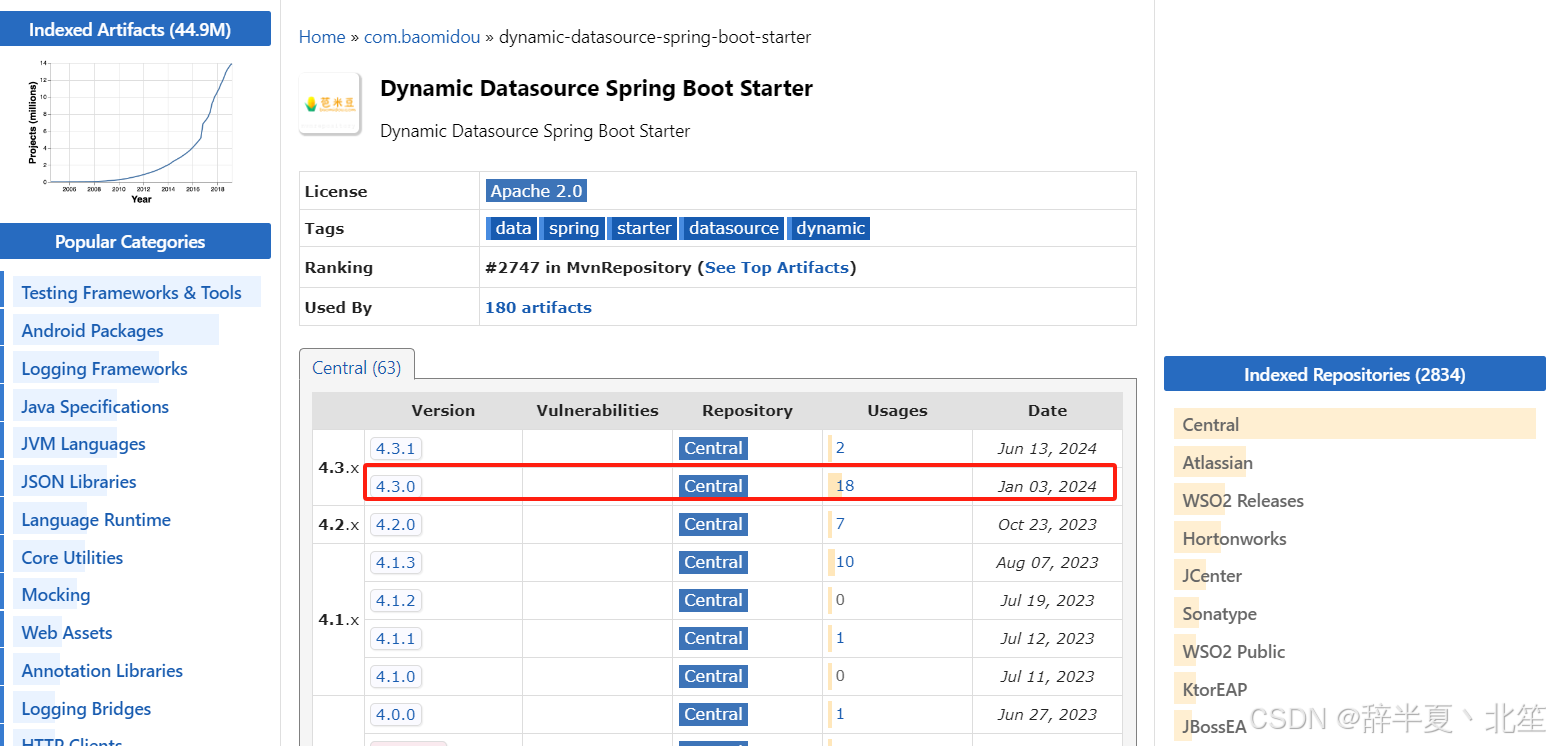Open the 2 usages link for 4.3.1
Screen dimensions: 1550x746
click(840, 448)
